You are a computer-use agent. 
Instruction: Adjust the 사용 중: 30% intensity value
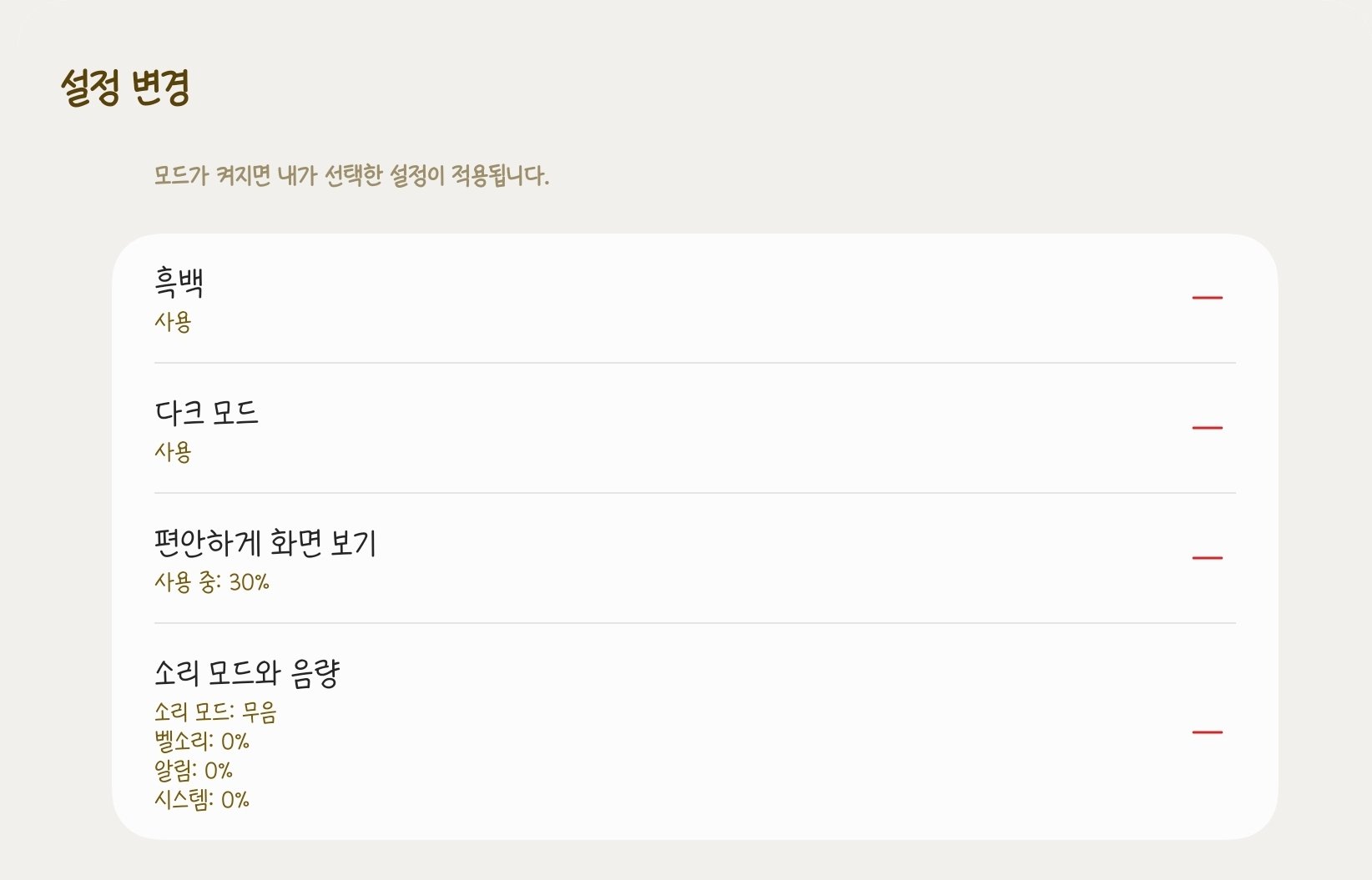pyautogui.click(x=211, y=583)
